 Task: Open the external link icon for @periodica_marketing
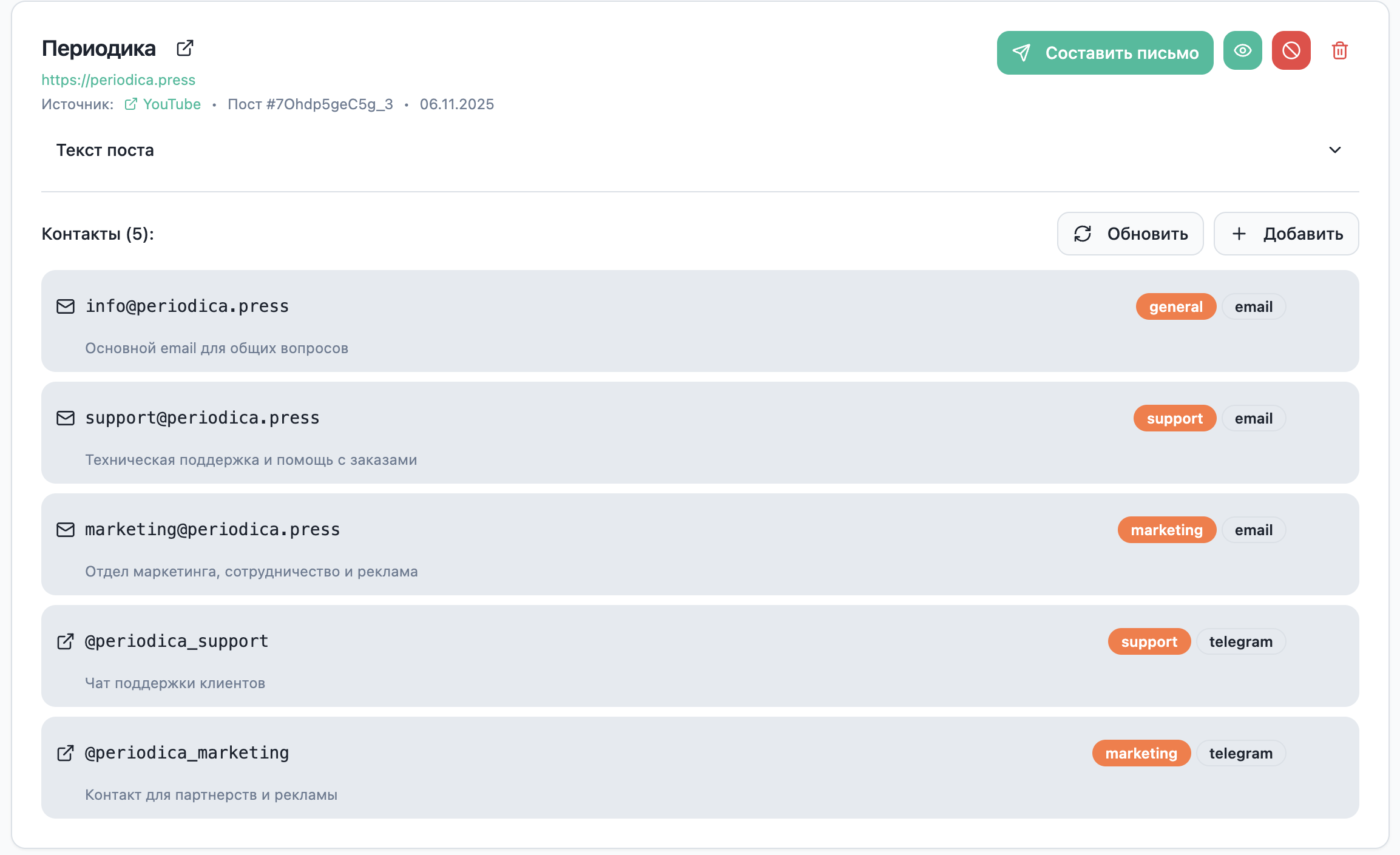click(x=66, y=753)
